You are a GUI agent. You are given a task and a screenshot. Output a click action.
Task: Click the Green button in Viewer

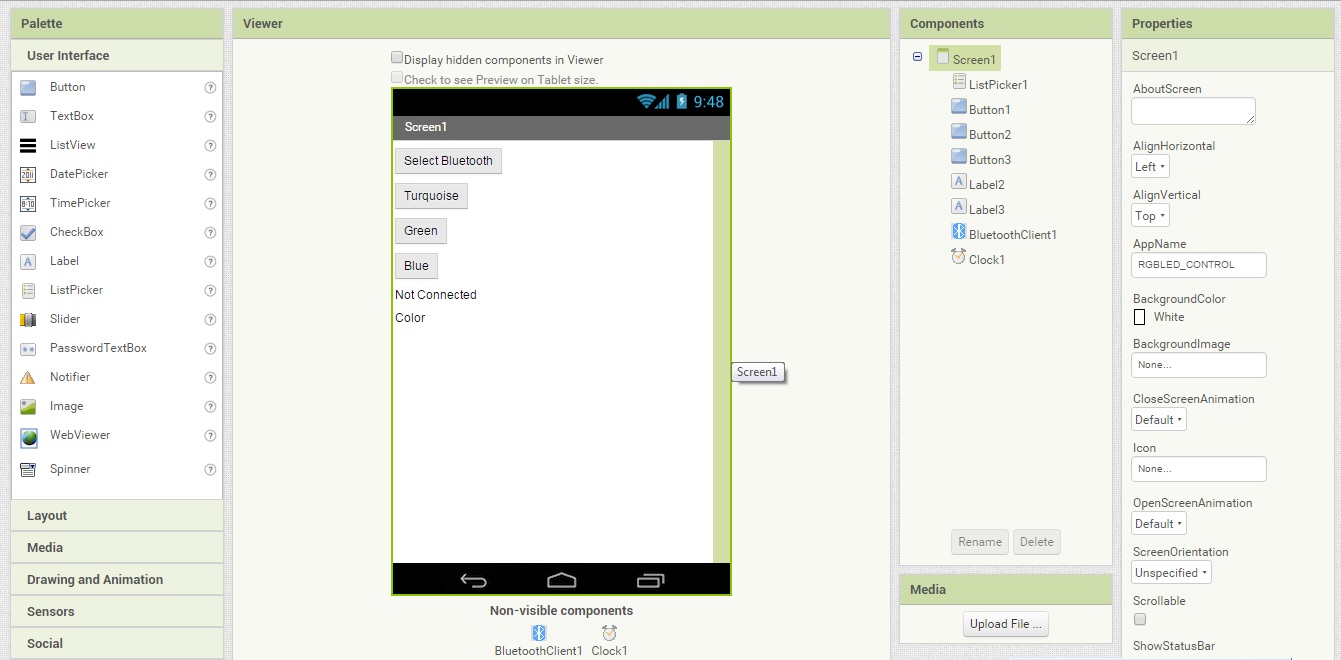click(x=421, y=231)
